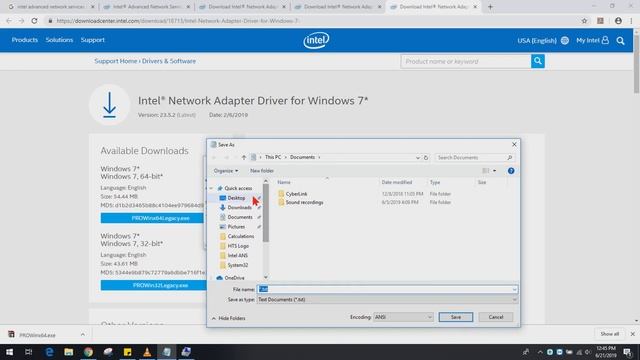Select the System32 folder in navigation pane

[x=238, y=265]
